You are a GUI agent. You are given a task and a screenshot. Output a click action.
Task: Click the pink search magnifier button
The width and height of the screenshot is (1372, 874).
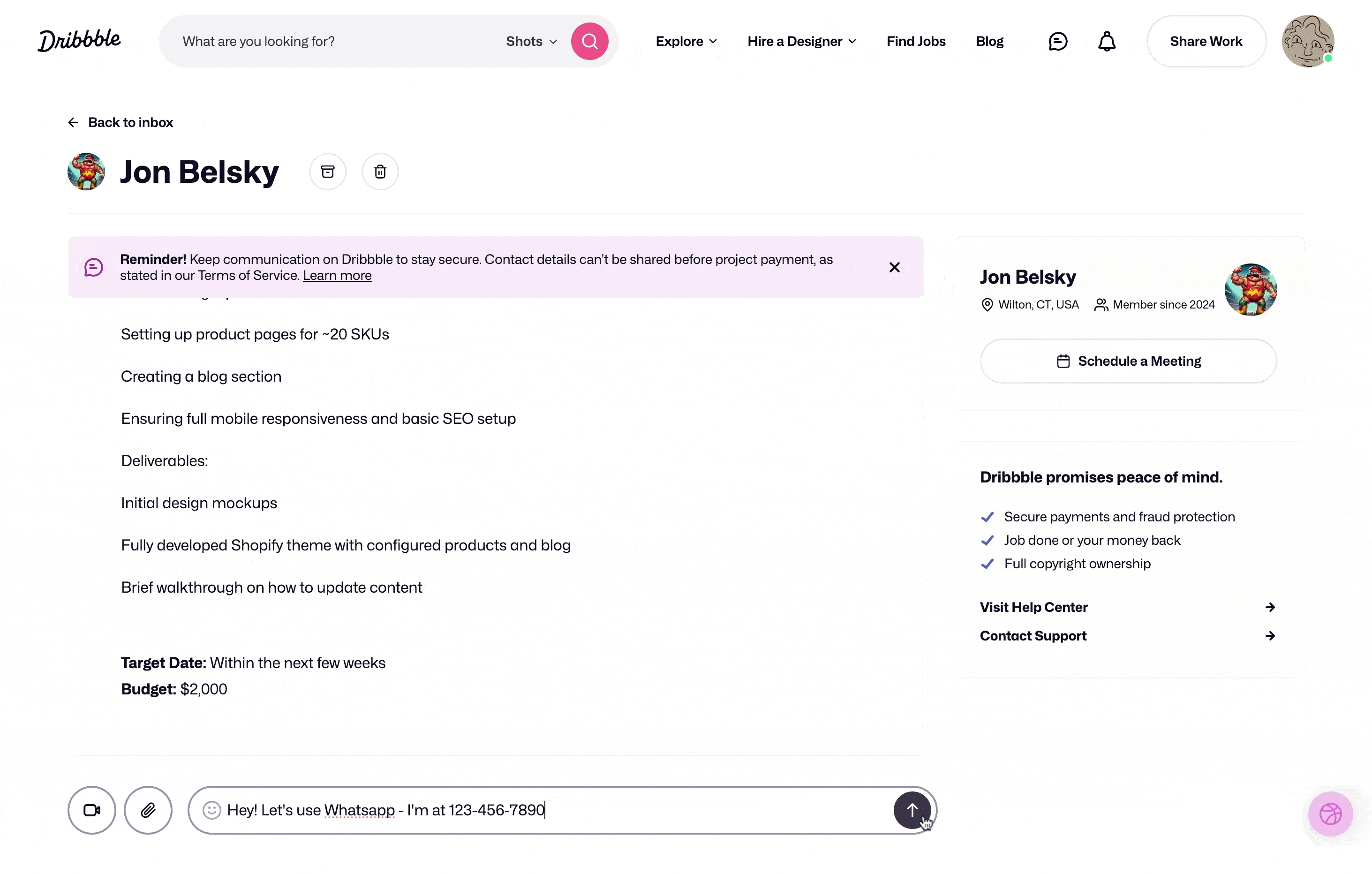(x=589, y=41)
